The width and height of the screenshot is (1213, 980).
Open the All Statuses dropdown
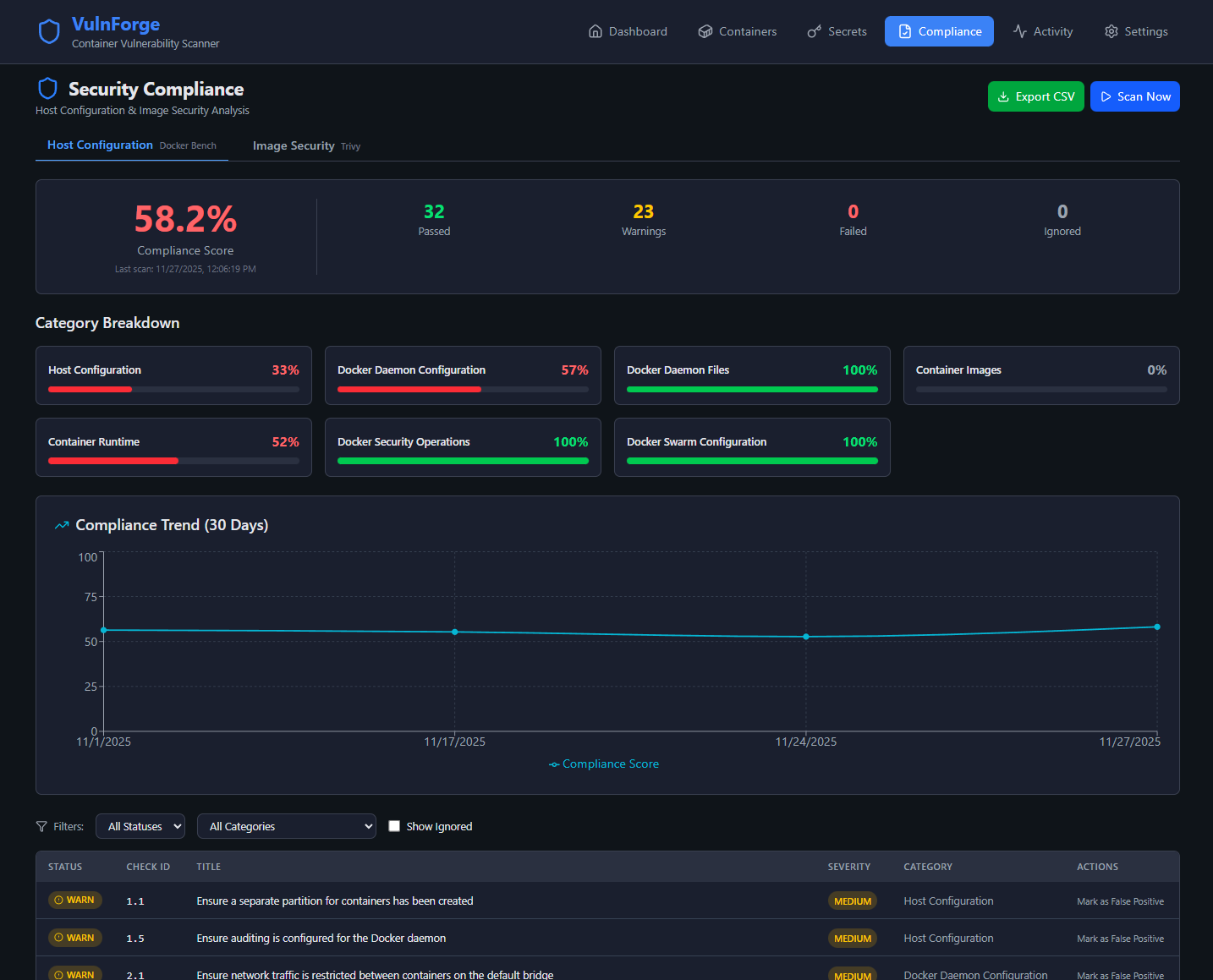[x=140, y=826]
